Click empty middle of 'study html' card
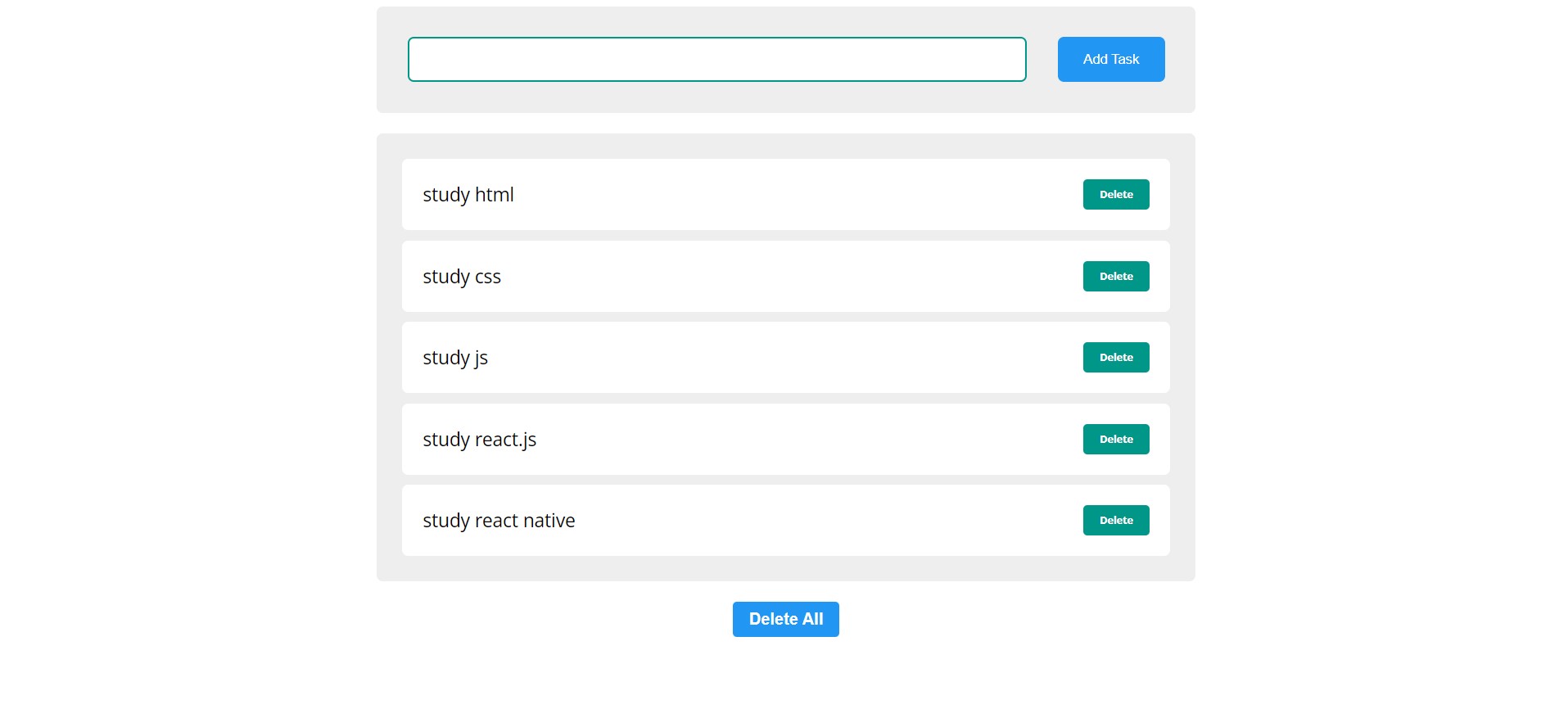Image resolution: width=1568 pixels, height=718 pixels. click(786, 195)
